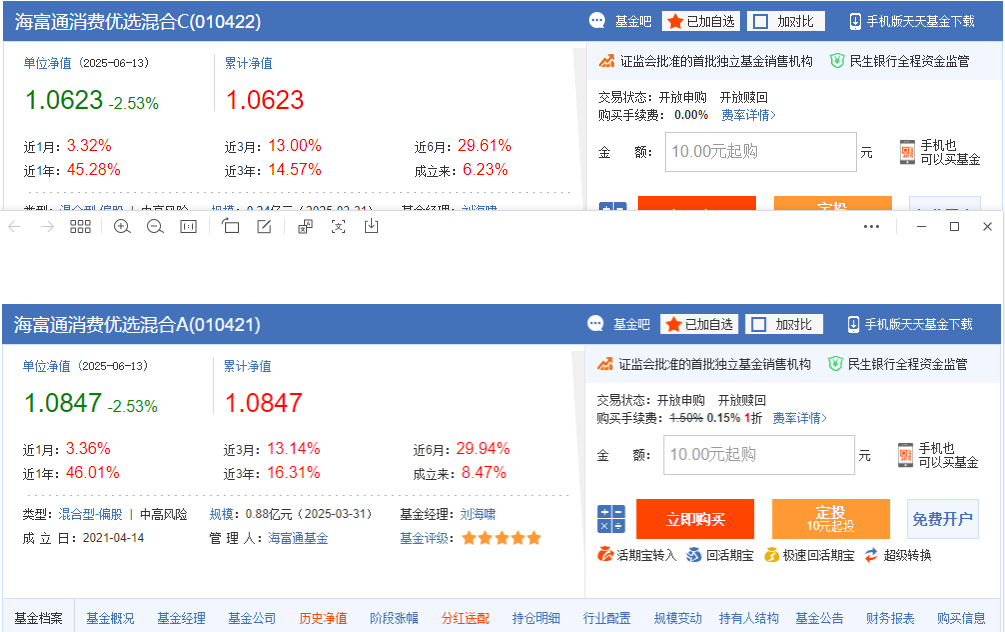Viewport: 1005px width, 632px height.
Task: Open thumbnail grid view in image viewer
Action: click(80, 227)
